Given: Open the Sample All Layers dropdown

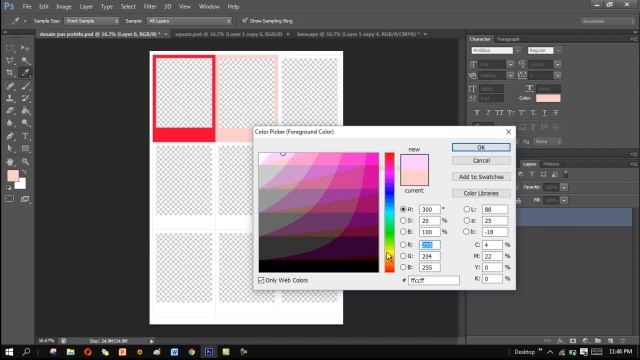Looking at the screenshot, I should [x=189, y=21].
